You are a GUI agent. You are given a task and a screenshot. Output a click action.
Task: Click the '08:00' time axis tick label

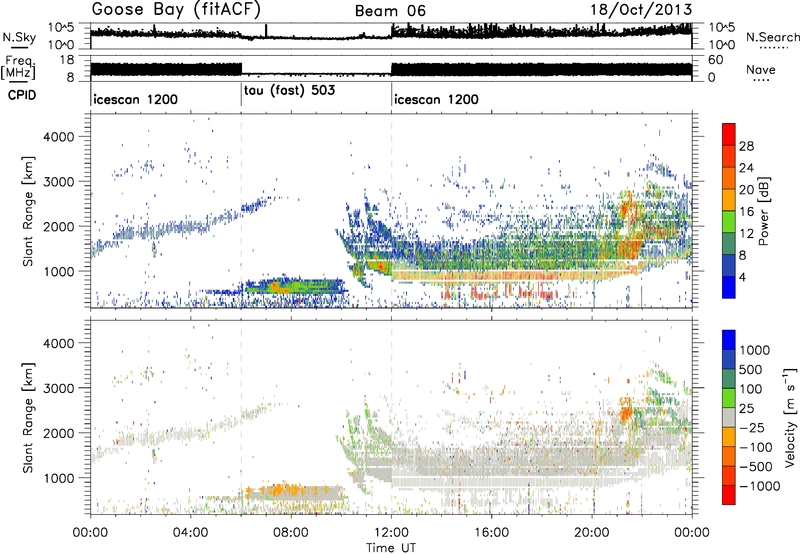(x=291, y=533)
